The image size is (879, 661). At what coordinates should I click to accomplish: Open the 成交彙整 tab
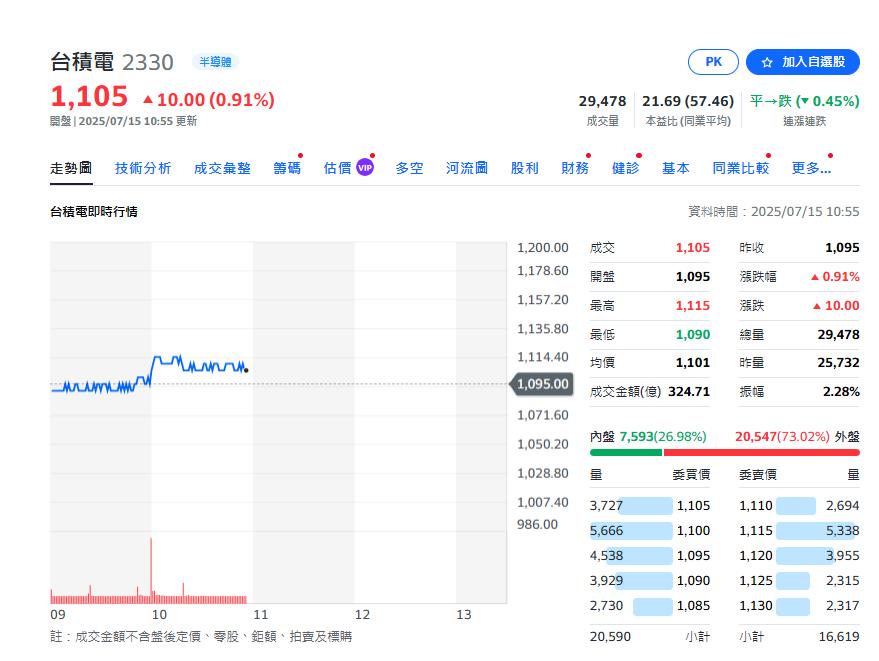point(222,168)
